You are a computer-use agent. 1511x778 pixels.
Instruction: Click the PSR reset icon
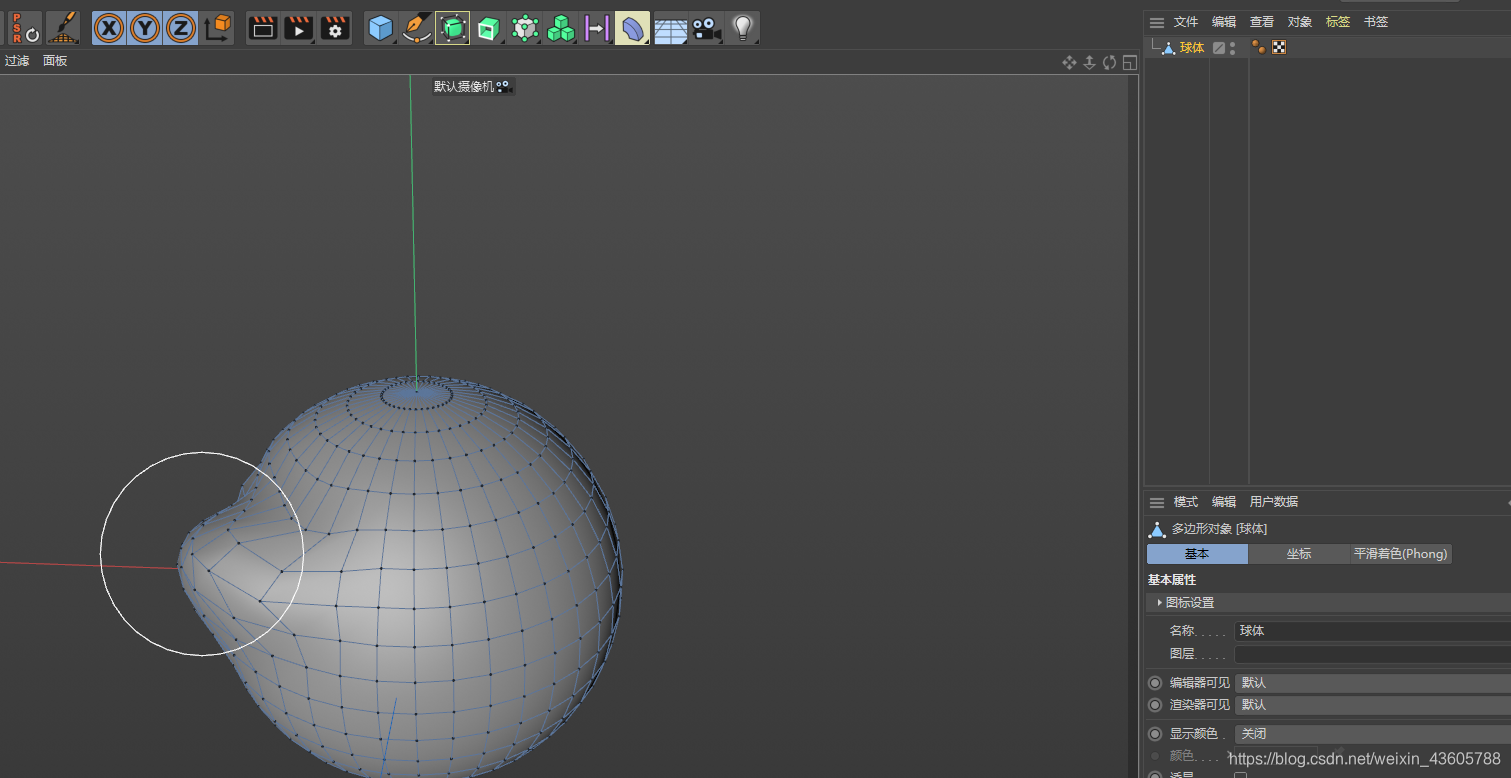25,28
